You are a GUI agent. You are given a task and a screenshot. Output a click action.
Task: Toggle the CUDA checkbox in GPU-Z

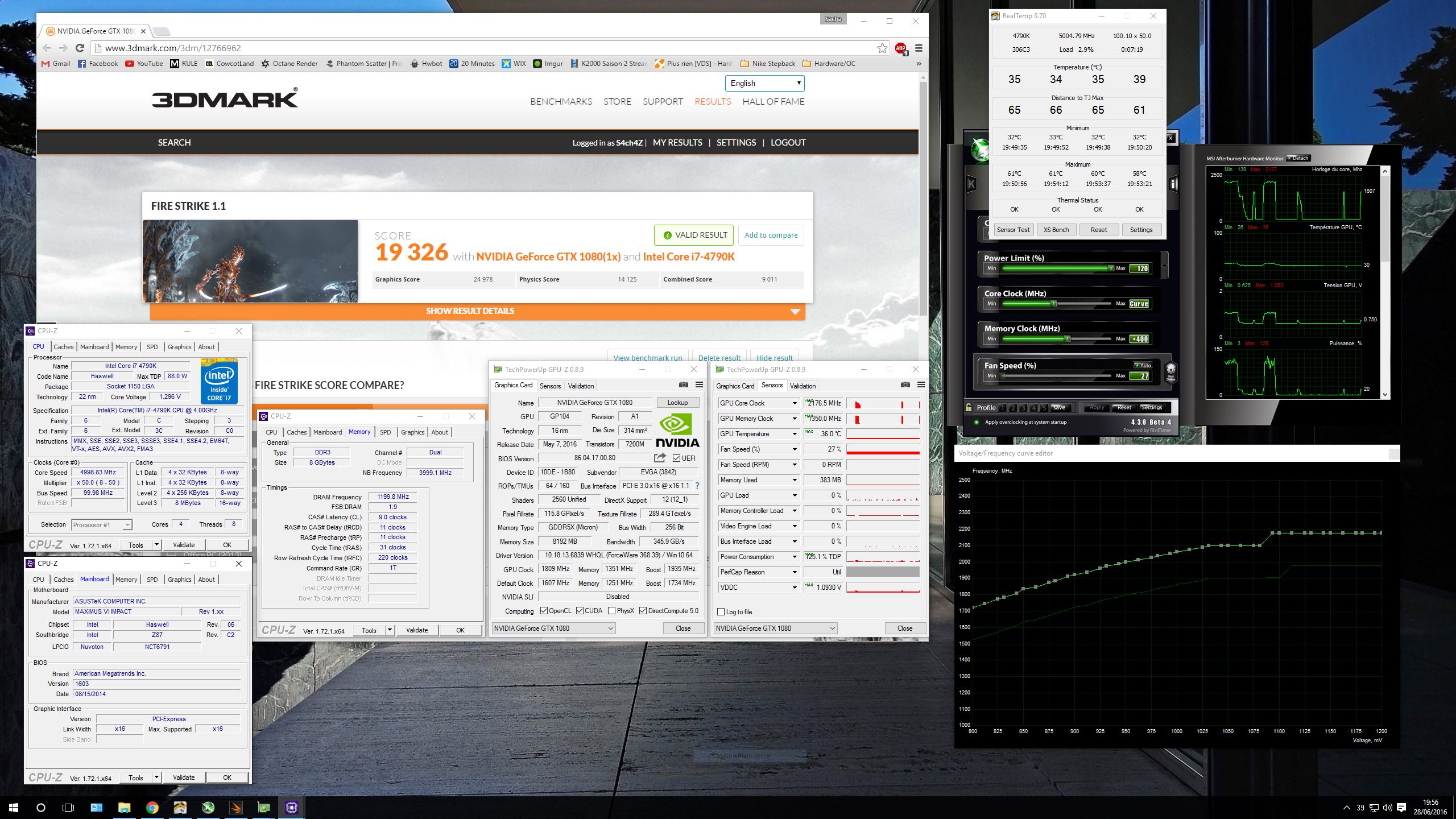click(x=580, y=611)
